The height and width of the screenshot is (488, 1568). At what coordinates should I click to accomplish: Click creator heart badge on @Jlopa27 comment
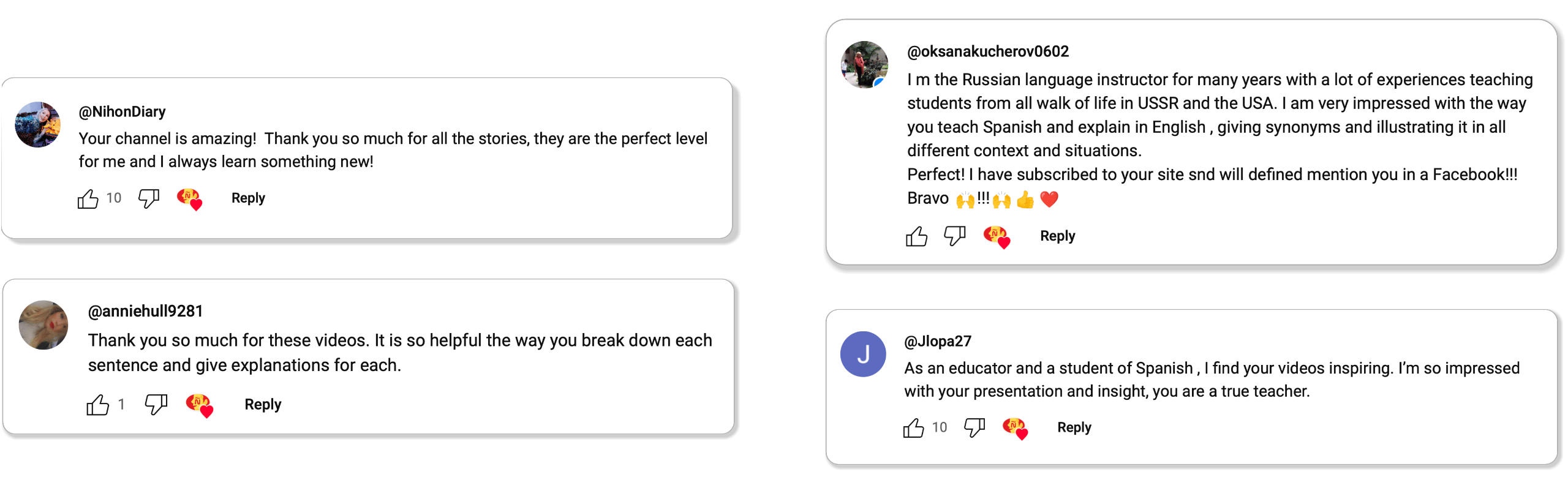click(x=1015, y=428)
